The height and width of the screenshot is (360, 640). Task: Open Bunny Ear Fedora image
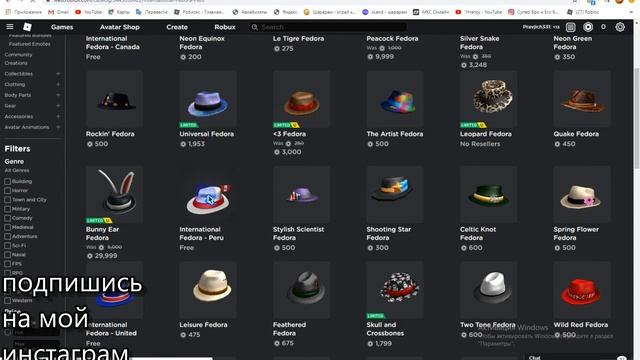pos(115,195)
